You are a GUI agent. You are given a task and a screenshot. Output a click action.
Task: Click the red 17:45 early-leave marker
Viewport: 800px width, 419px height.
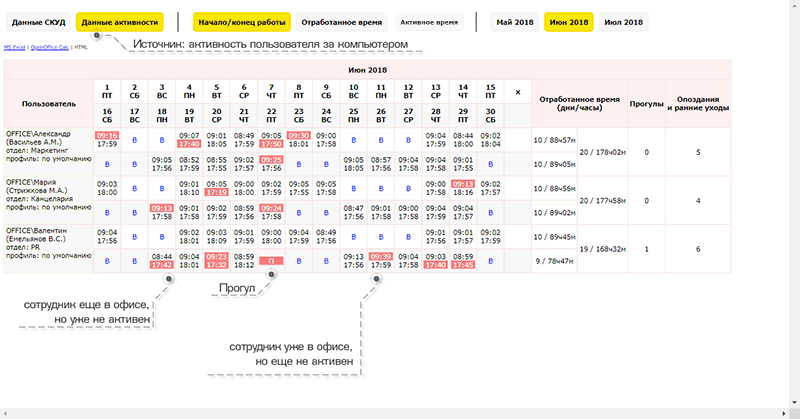pos(463,265)
